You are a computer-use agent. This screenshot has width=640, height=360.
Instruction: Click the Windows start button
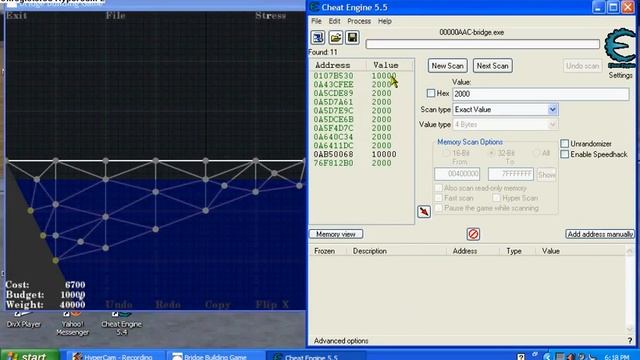30,356
